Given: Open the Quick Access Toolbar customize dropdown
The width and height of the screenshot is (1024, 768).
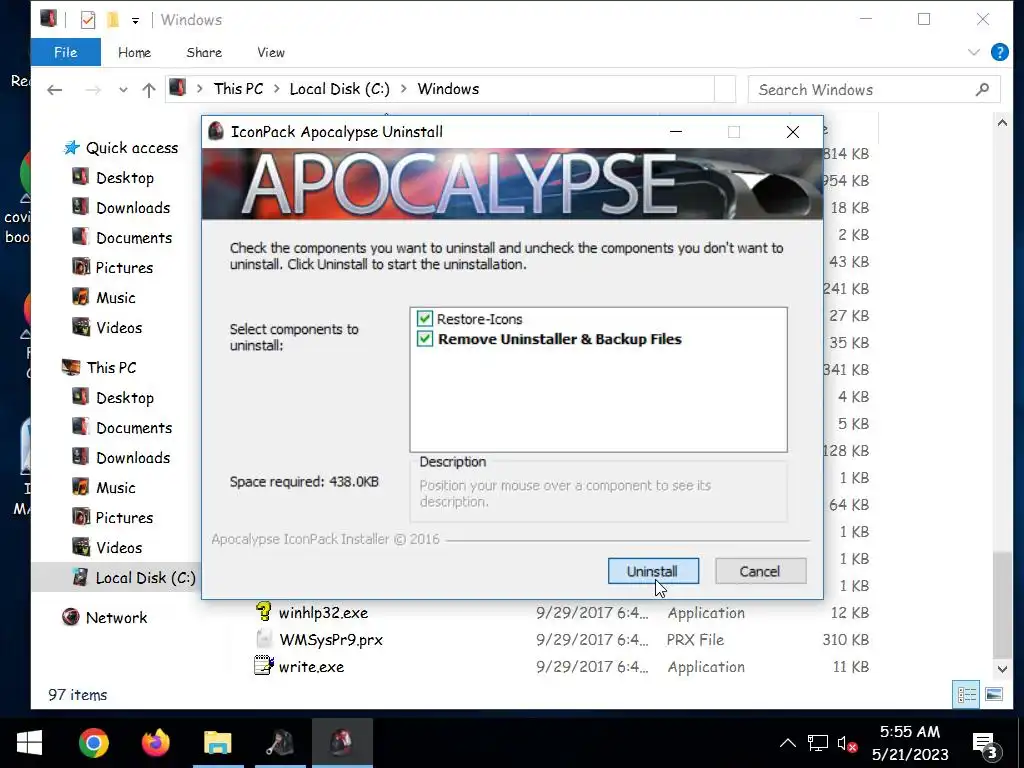Looking at the screenshot, I should (x=135, y=20).
